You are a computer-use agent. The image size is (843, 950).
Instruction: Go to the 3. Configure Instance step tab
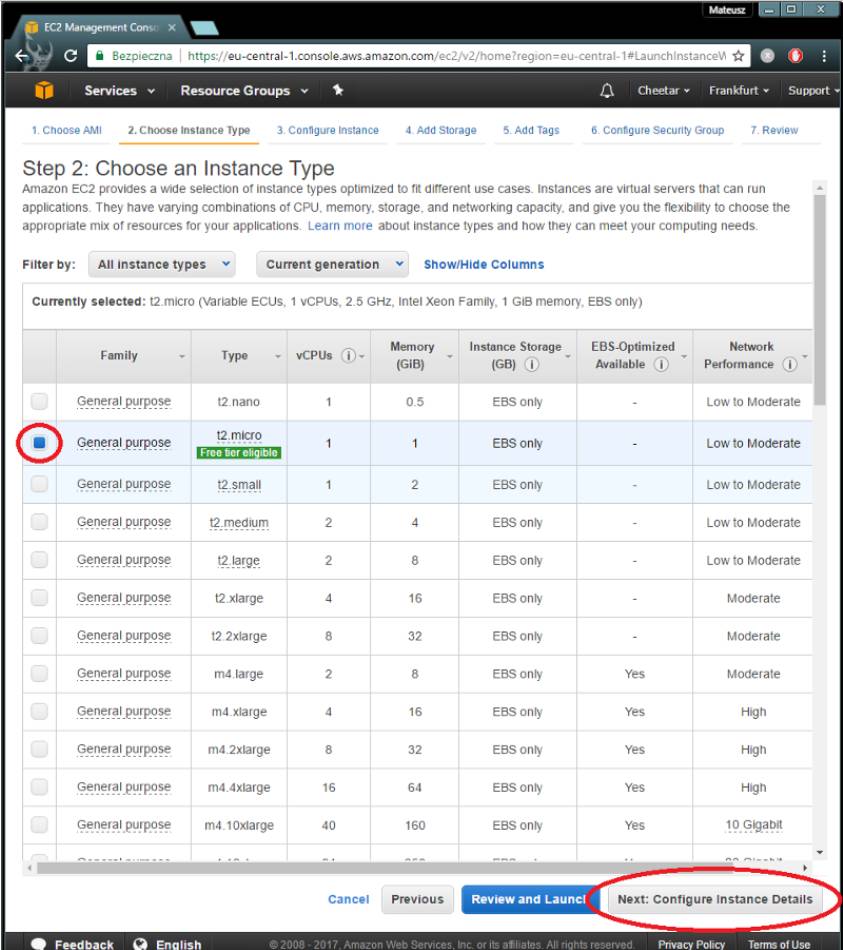(327, 131)
